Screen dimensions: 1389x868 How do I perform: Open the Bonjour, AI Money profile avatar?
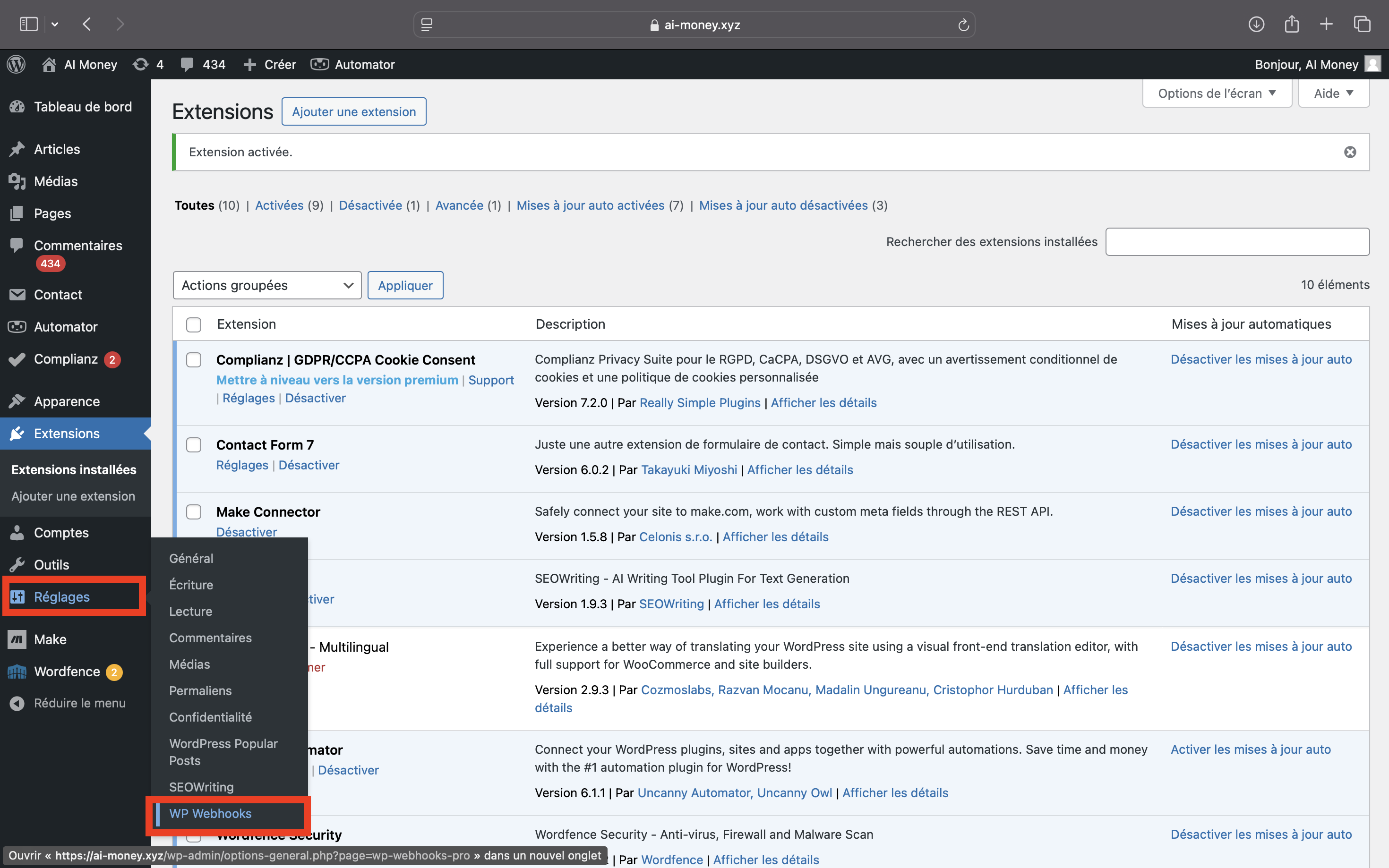coord(1372,64)
